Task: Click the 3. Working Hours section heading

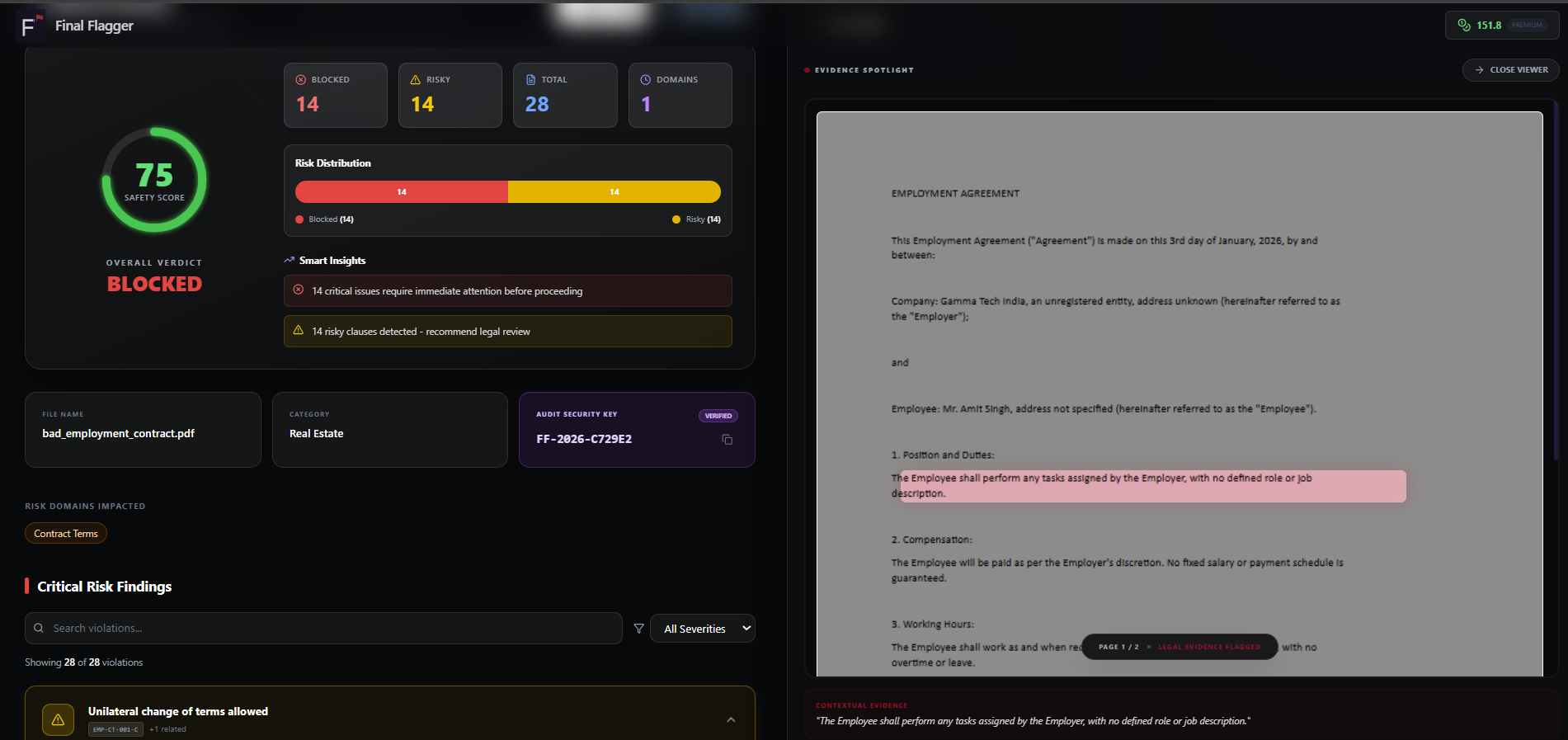Action: click(x=933, y=624)
